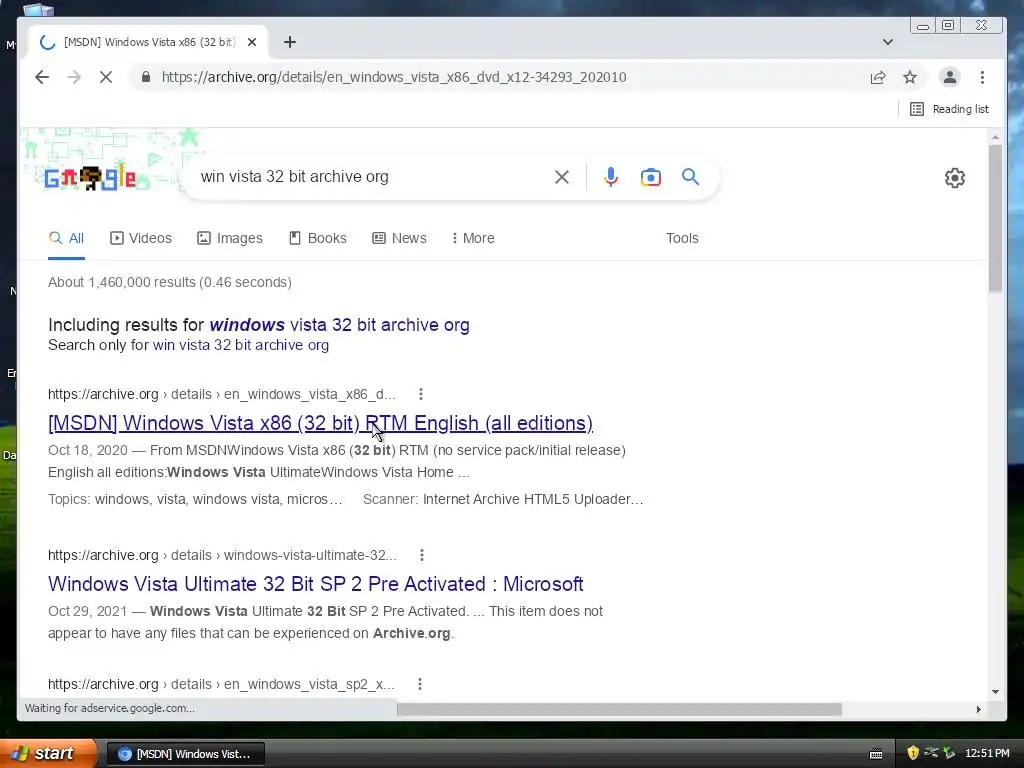The image size is (1024, 768).
Task: Click the horizontal scrollbar thumb
Action: tap(619, 709)
